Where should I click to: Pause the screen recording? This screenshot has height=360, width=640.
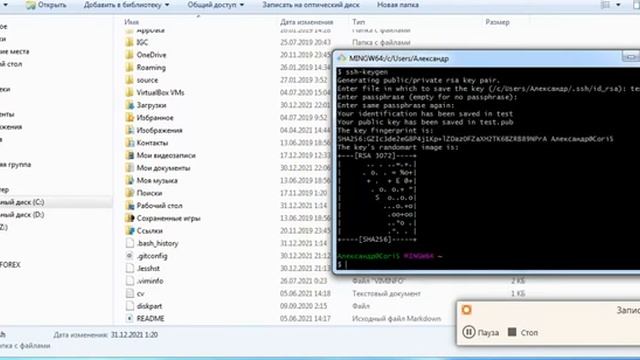(x=481, y=332)
